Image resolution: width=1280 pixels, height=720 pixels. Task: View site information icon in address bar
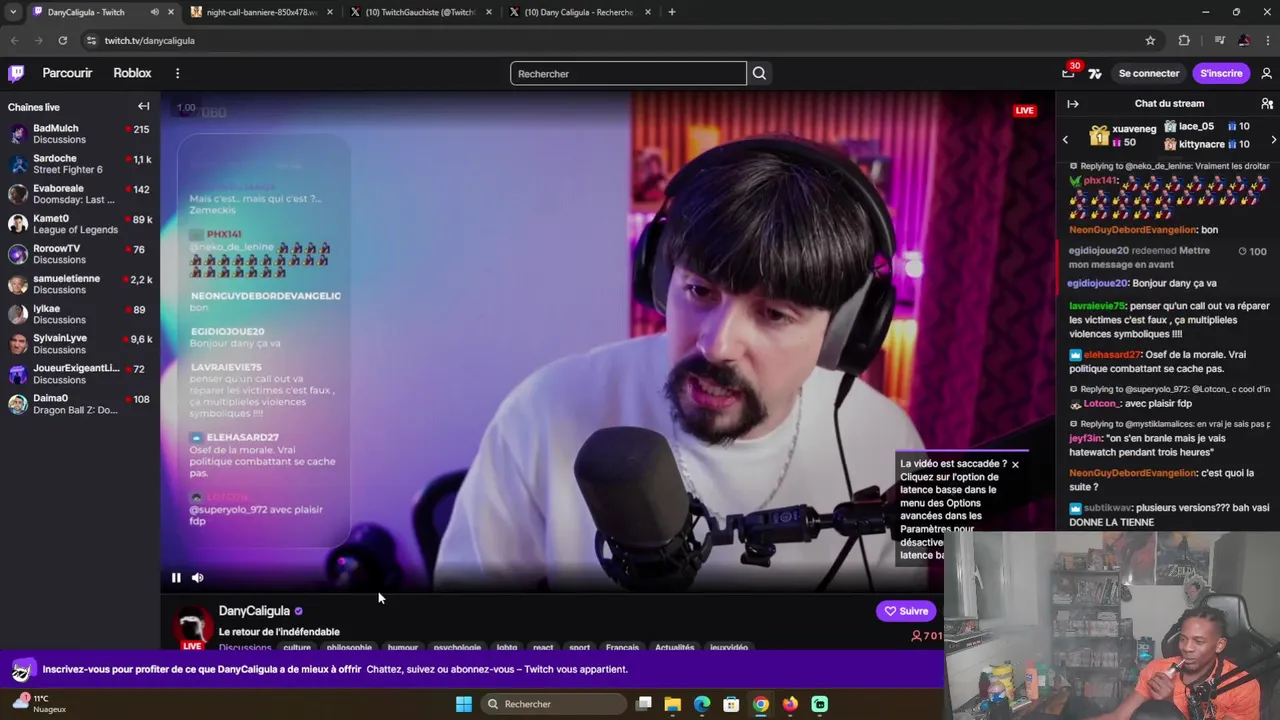91,40
